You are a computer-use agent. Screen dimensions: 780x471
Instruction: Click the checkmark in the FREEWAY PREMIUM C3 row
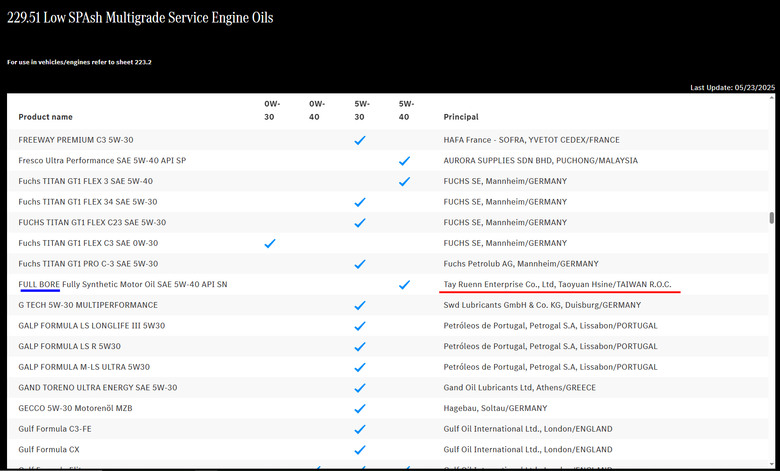[x=360, y=140]
